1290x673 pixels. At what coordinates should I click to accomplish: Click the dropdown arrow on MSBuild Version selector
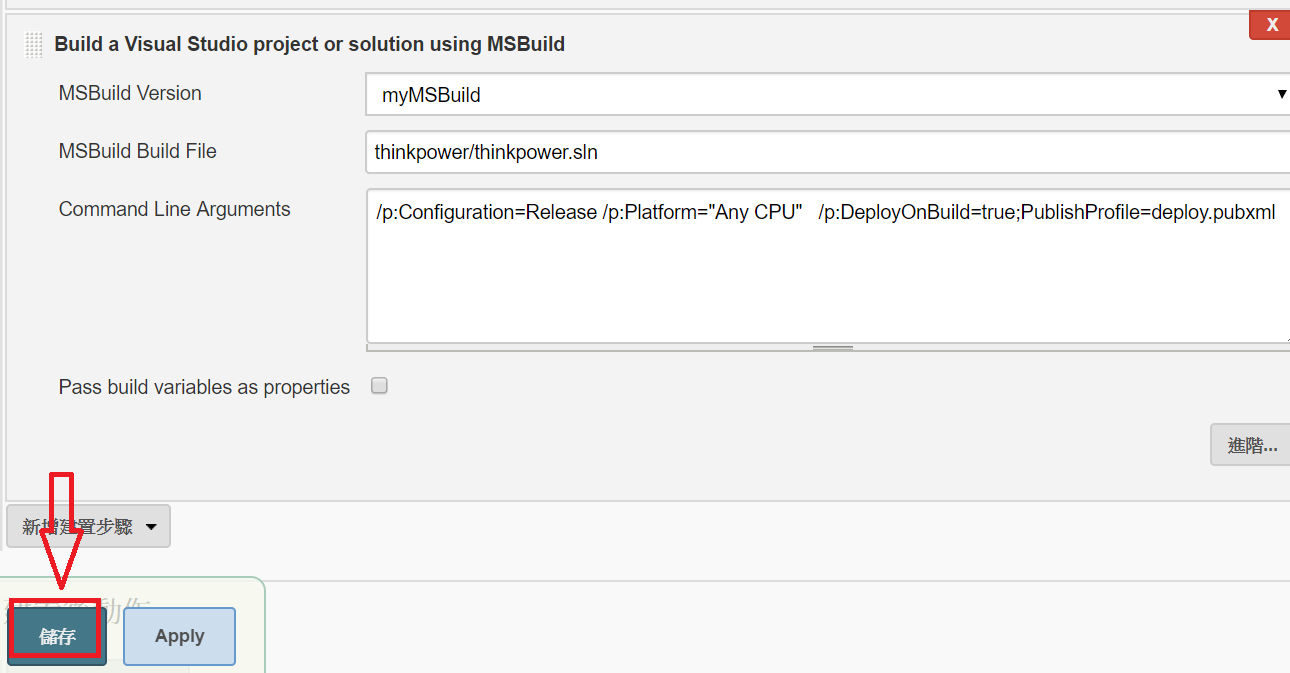tap(1281, 93)
